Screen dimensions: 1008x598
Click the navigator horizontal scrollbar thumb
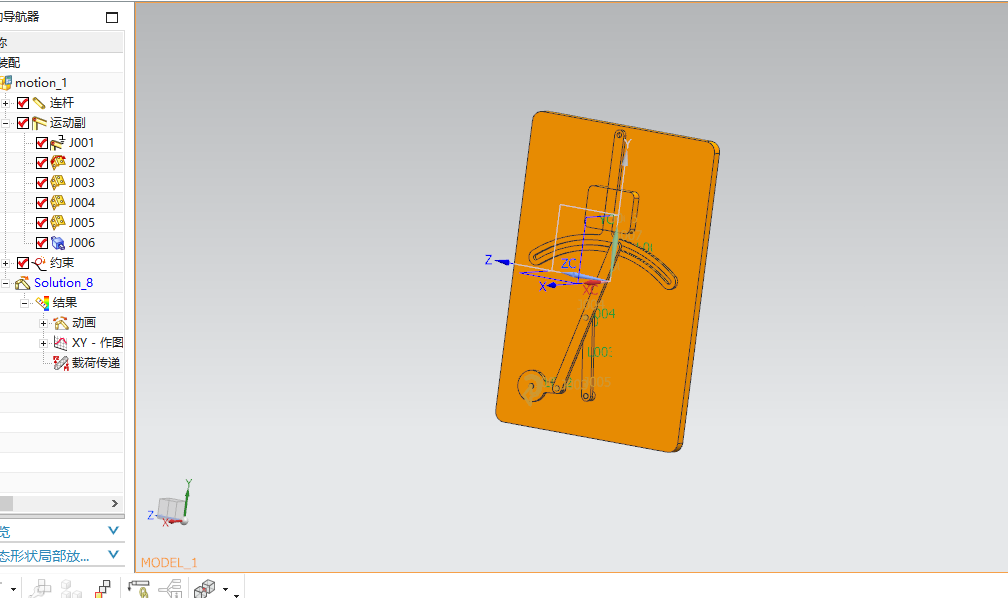click(6, 503)
